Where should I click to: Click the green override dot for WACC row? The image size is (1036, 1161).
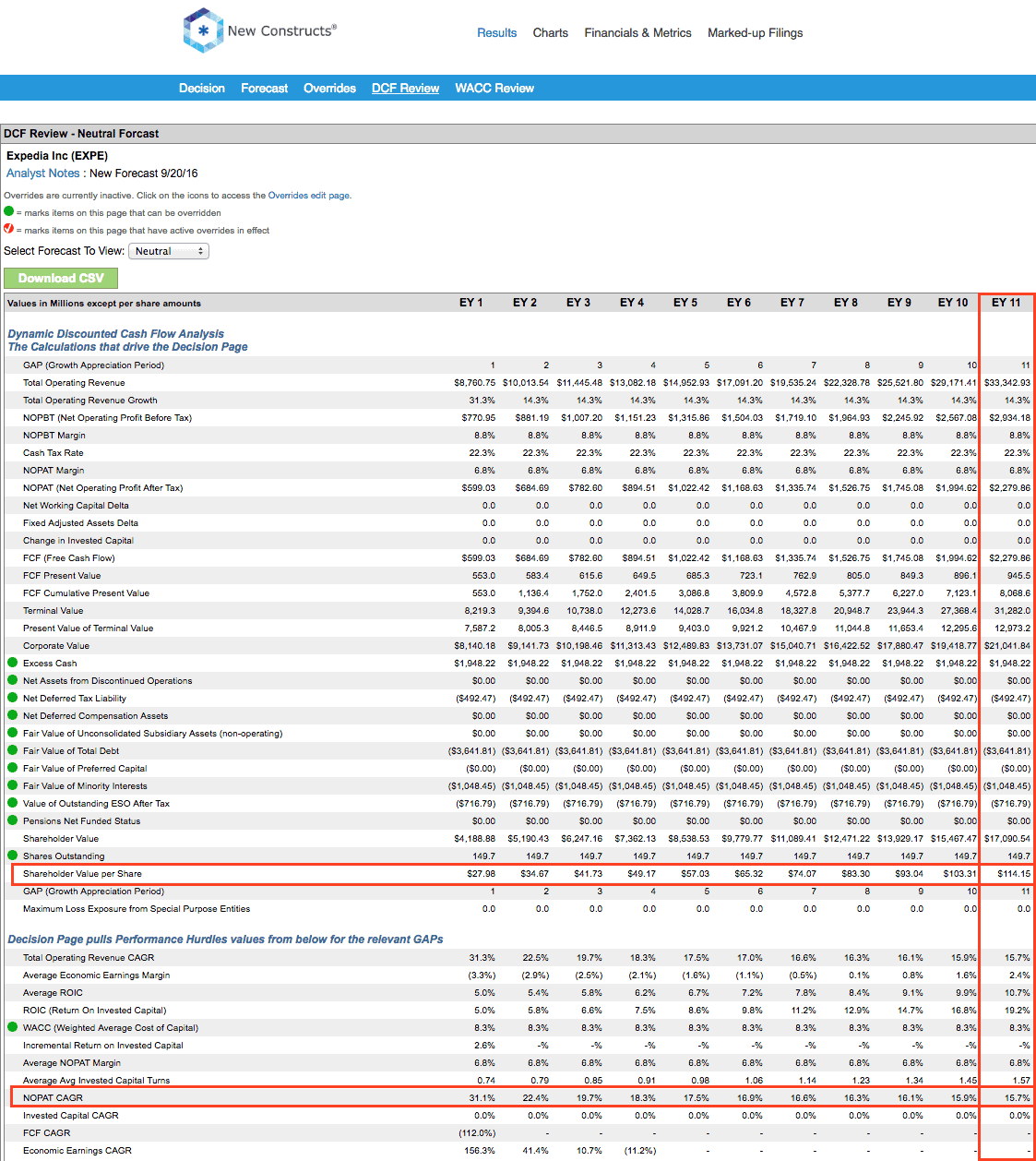tap(13, 1027)
